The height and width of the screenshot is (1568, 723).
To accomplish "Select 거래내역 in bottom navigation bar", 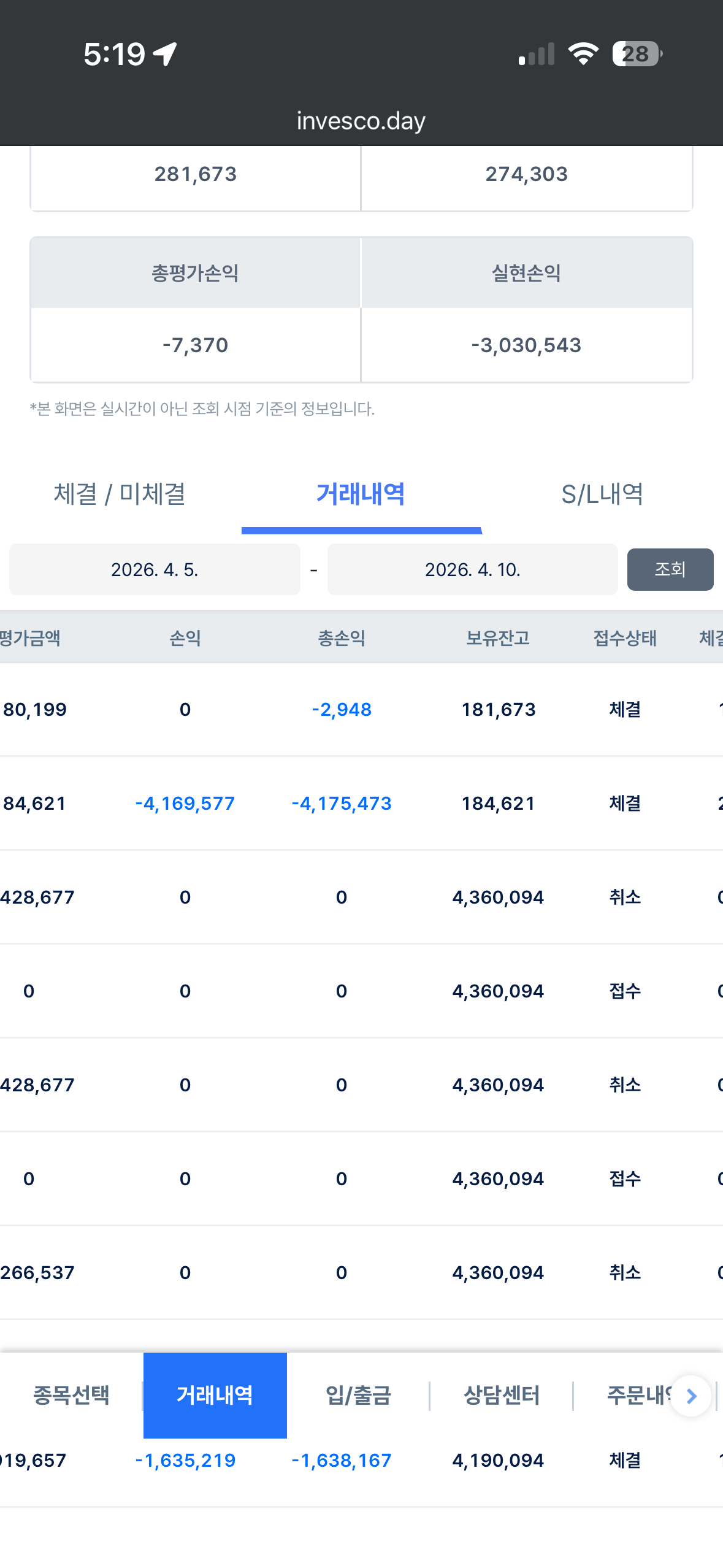I will pyautogui.click(x=215, y=1396).
